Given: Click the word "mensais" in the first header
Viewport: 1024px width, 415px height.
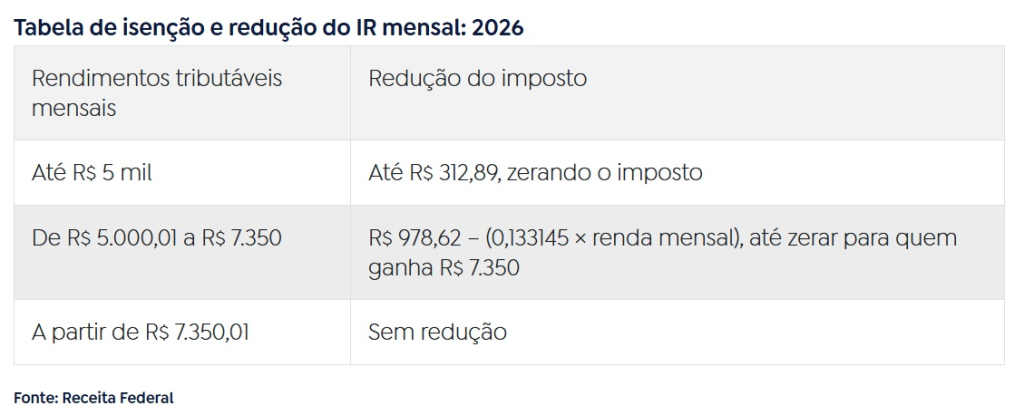Looking at the screenshot, I should (x=74, y=108).
